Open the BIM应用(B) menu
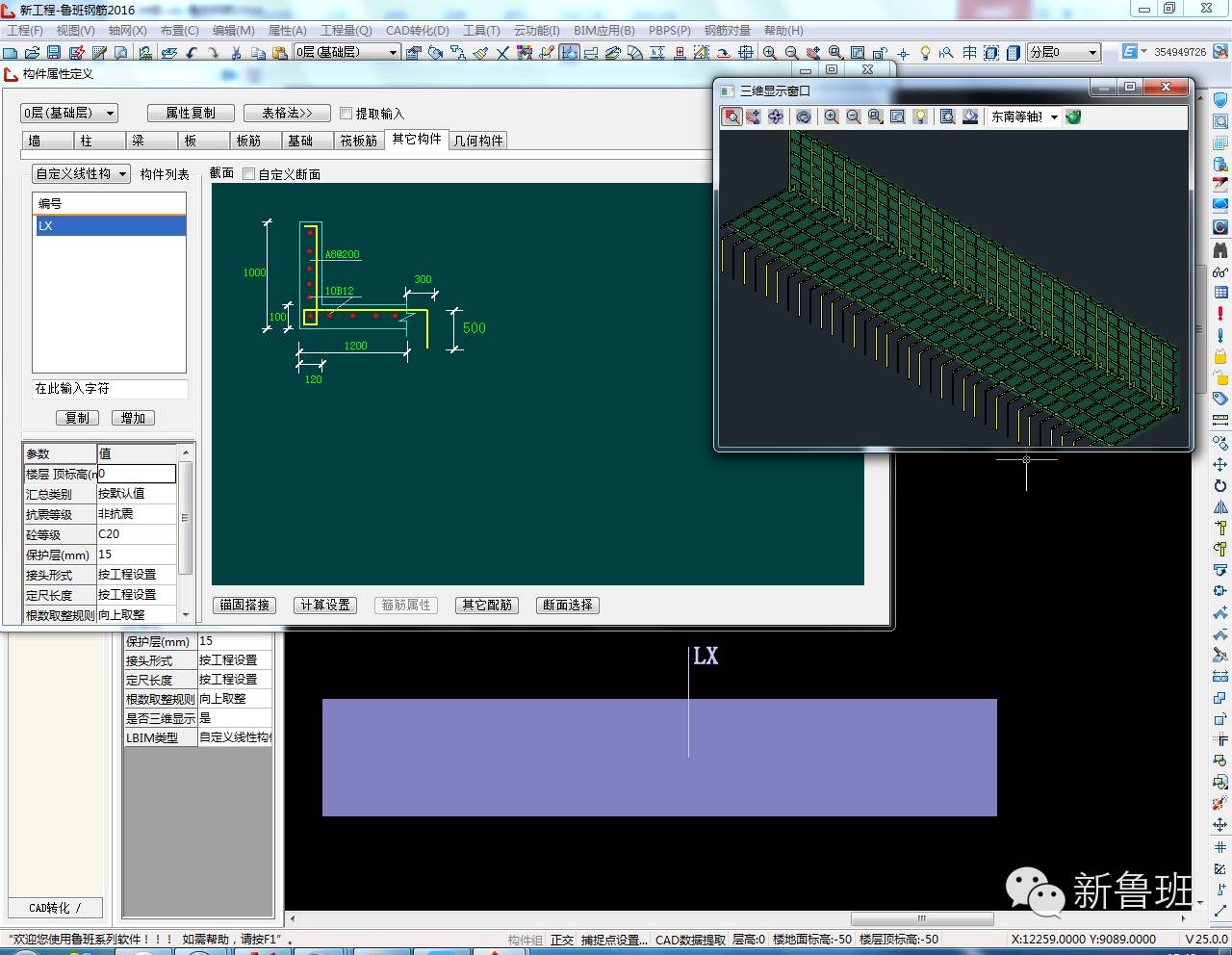1232x955 pixels. coord(604,30)
